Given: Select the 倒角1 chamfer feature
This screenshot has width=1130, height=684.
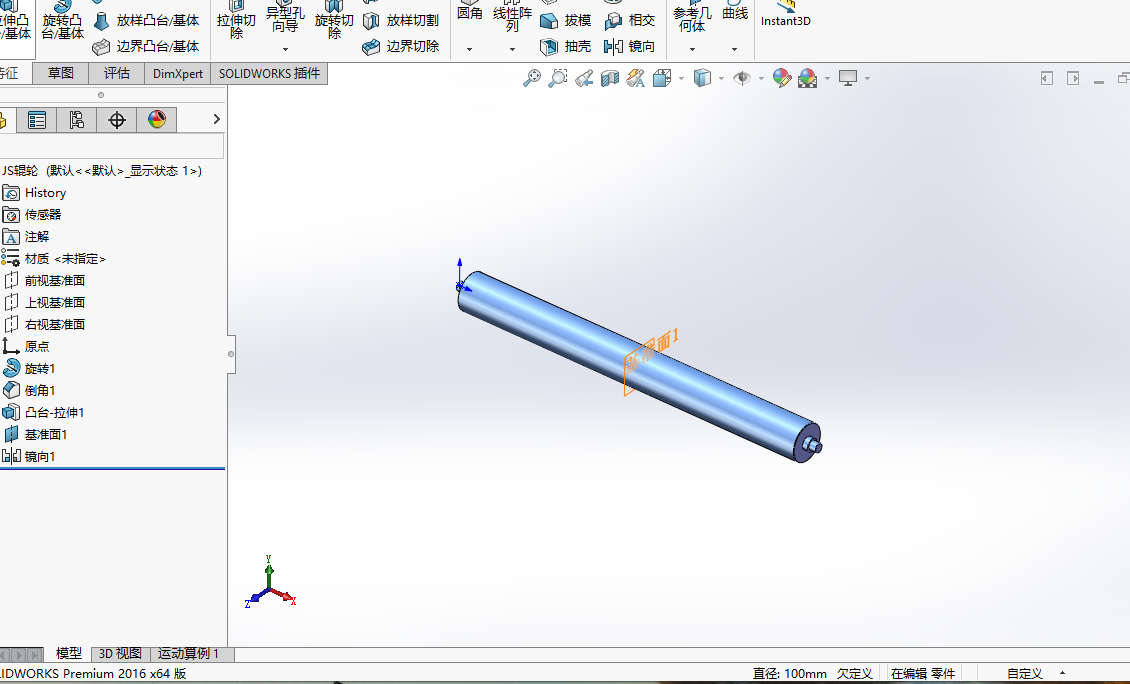Looking at the screenshot, I should tap(29, 391).
